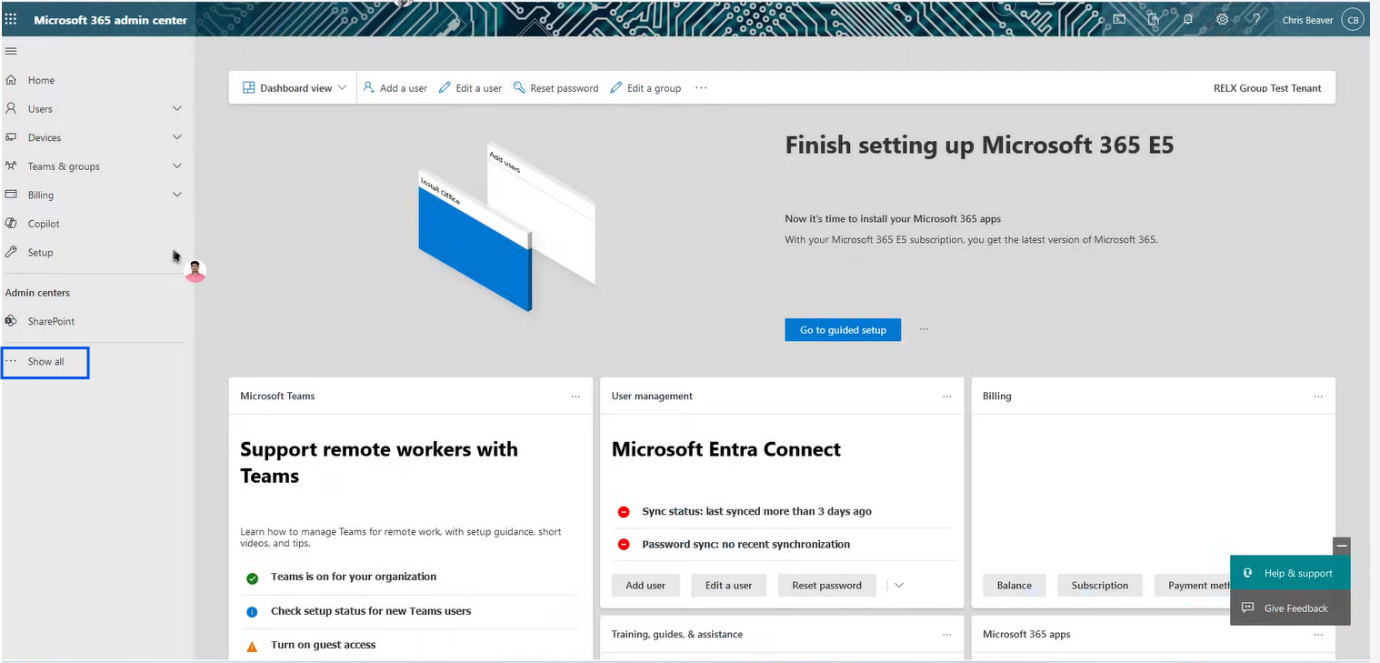Click the pencil icon for Edit a user
Screen dimensions: 1380x663
445,88
